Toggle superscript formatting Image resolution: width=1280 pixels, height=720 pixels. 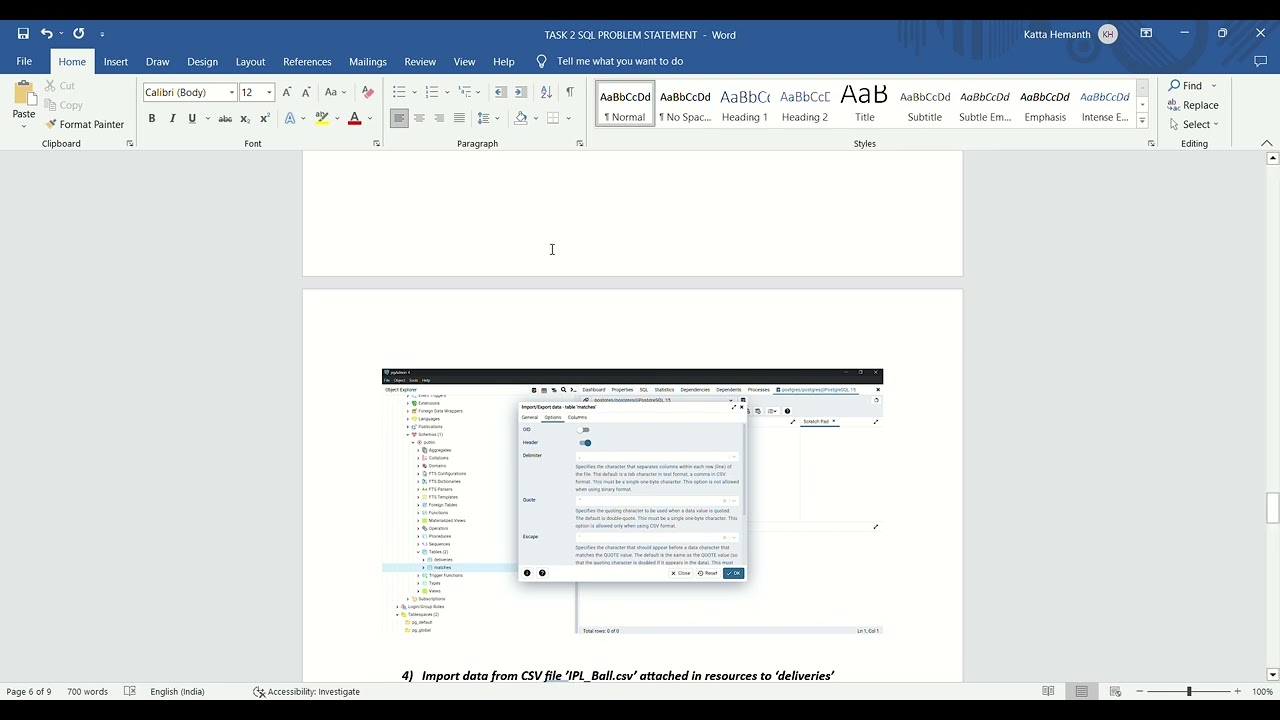point(265,118)
